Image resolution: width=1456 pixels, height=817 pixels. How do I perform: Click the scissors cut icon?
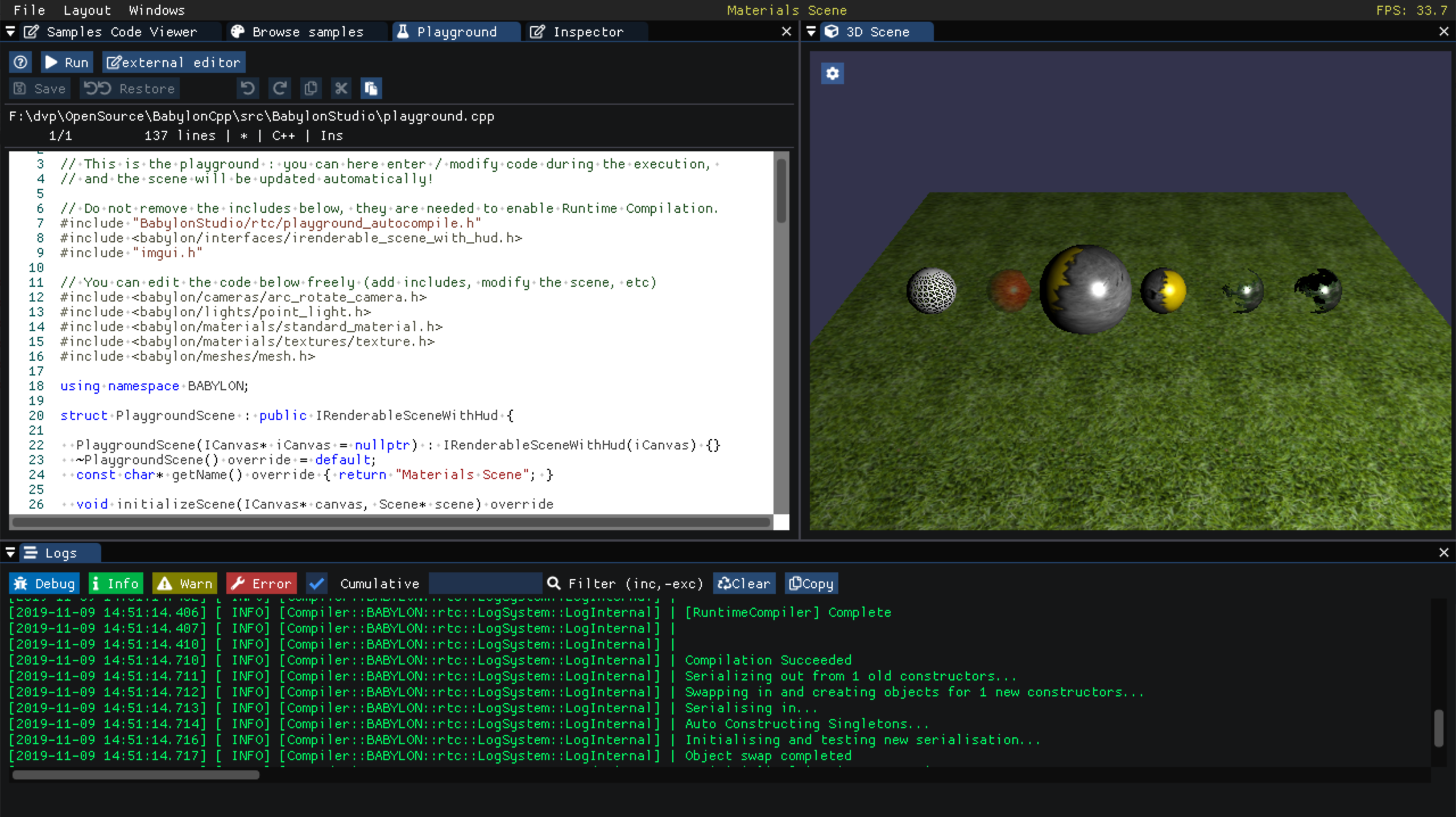(x=341, y=88)
